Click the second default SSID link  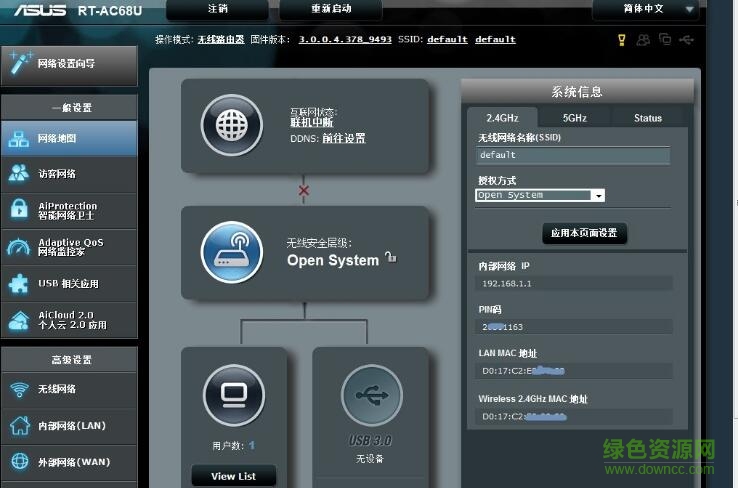[495, 40]
